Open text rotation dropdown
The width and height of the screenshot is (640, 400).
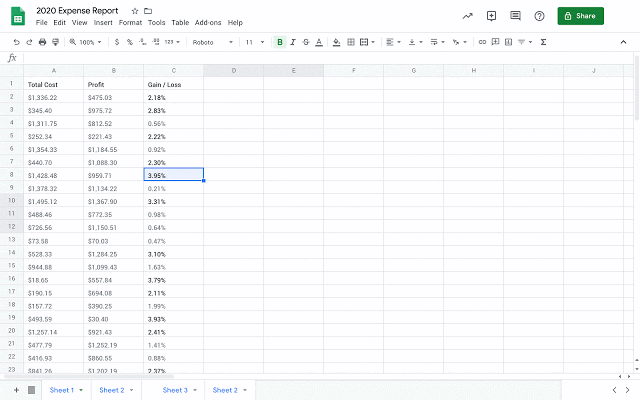[x=460, y=42]
